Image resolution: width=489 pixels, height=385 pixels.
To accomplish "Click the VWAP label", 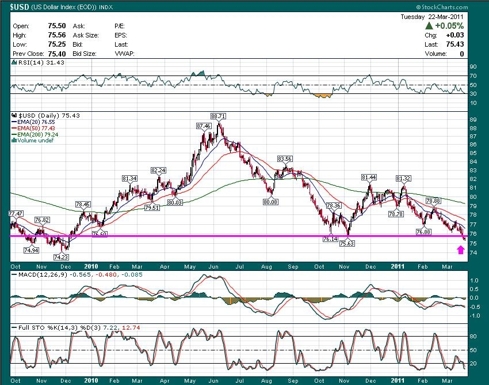I will pyautogui.click(x=124, y=54).
